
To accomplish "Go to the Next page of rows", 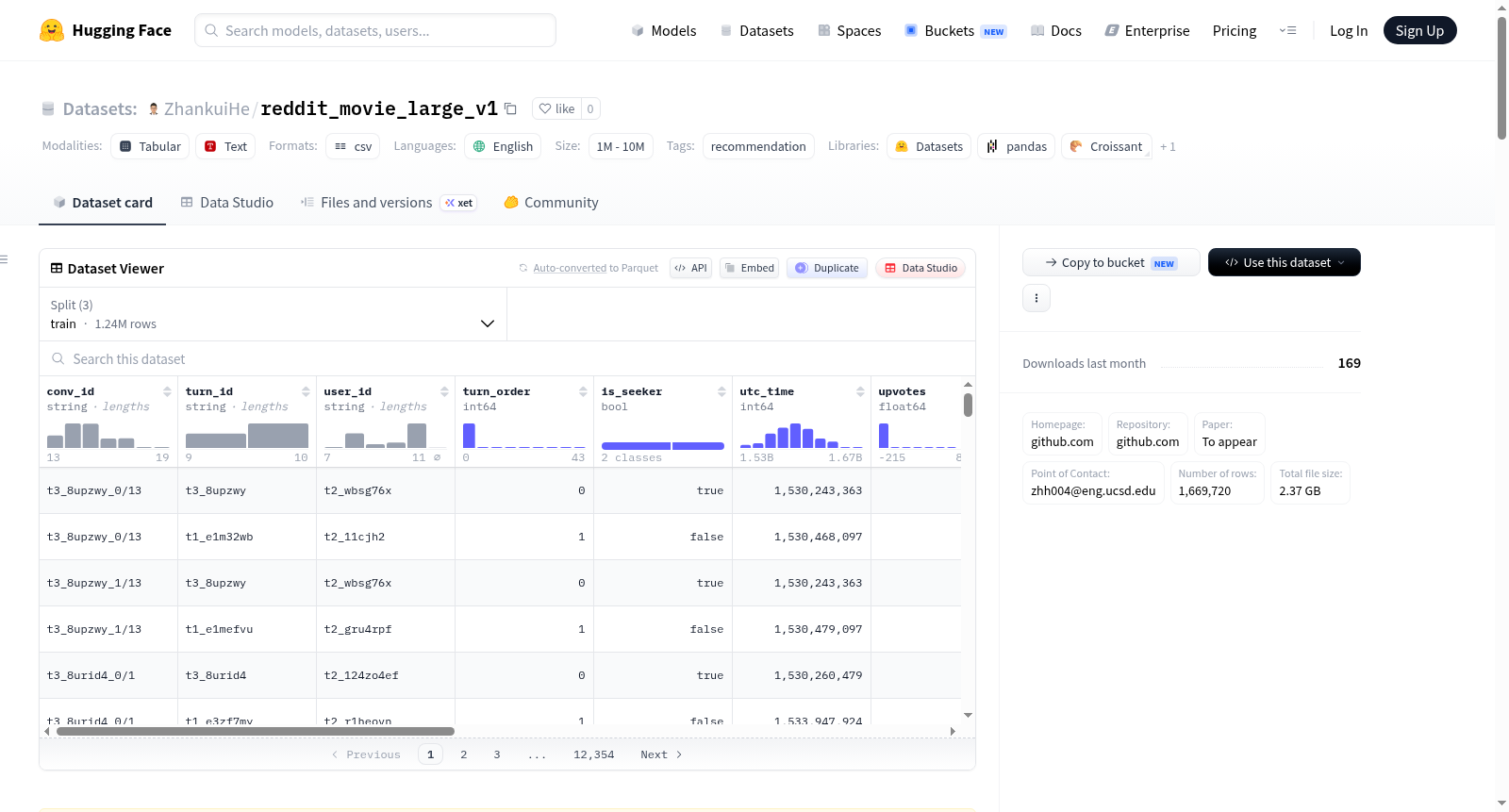I will pyautogui.click(x=661, y=754).
